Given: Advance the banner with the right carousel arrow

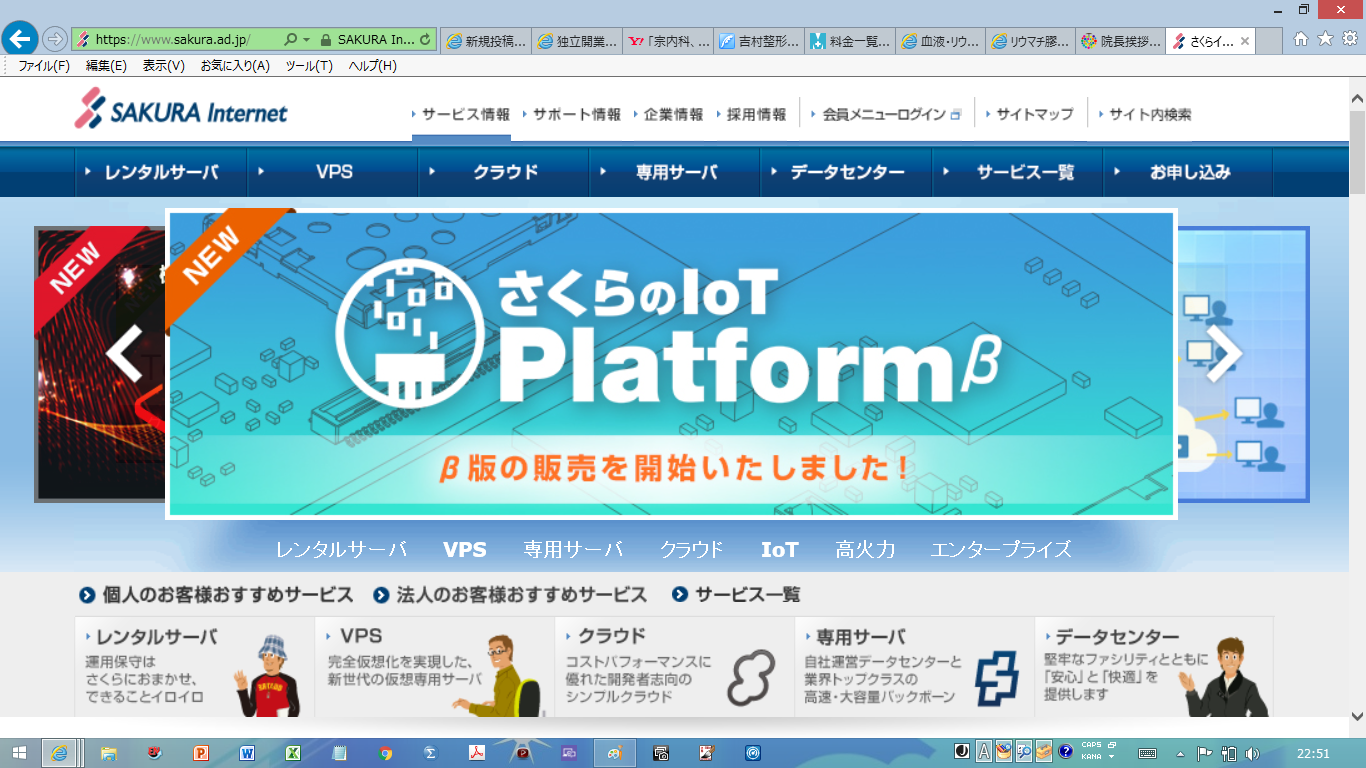Looking at the screenshot, I should (x=1222, y=353).
